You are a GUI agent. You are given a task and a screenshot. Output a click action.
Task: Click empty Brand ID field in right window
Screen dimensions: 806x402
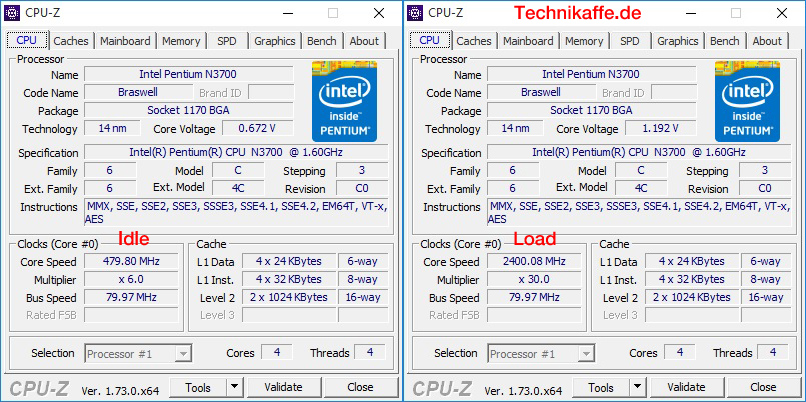pos(674,92)
